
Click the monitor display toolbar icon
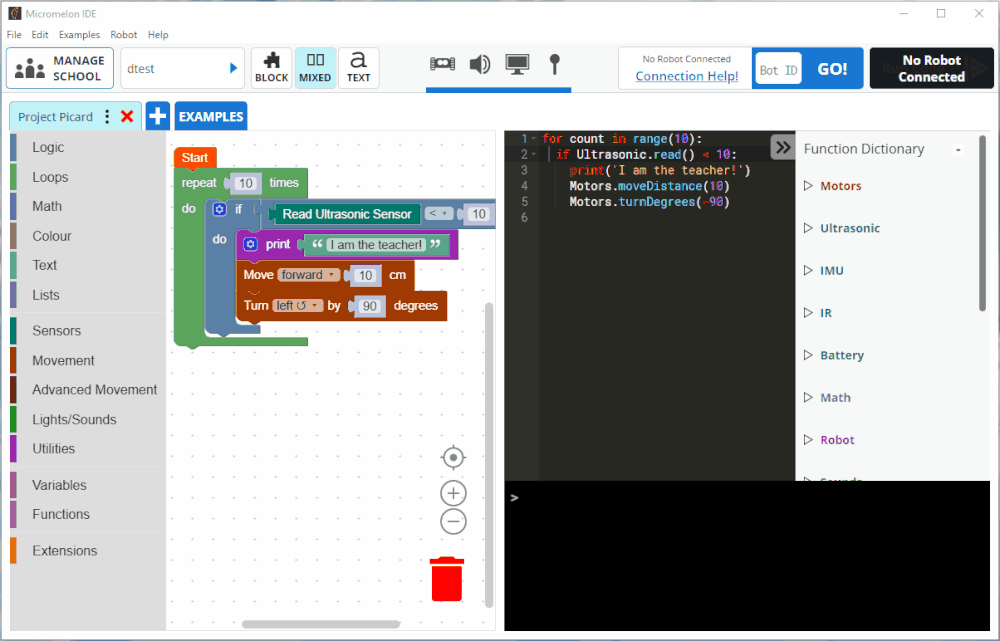point(519,63)
